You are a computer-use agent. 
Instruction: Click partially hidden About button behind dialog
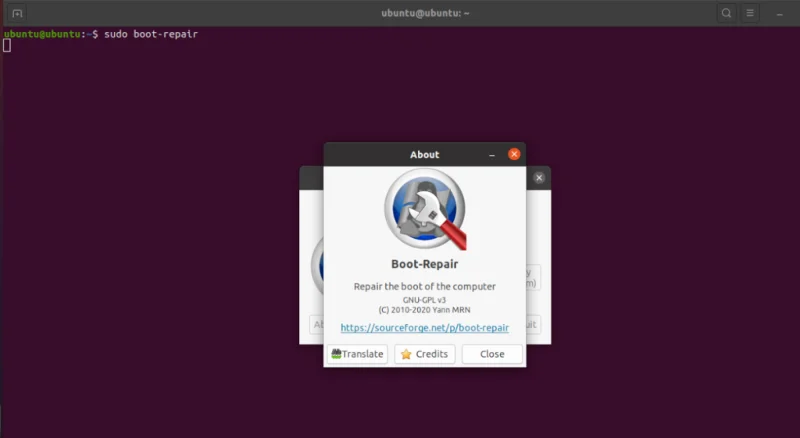click(316, 325)
